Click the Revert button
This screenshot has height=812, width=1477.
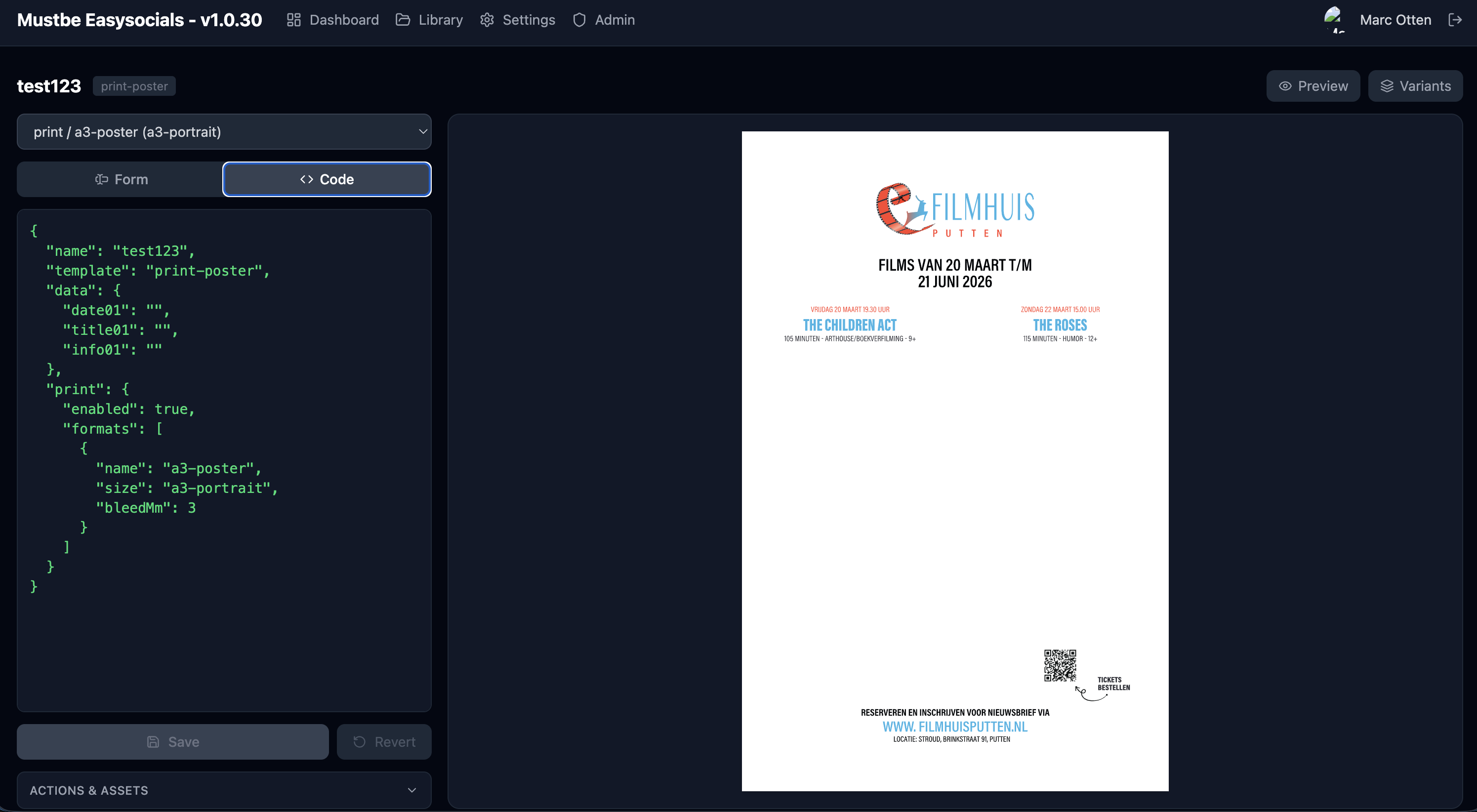click(x=384, y=741)
